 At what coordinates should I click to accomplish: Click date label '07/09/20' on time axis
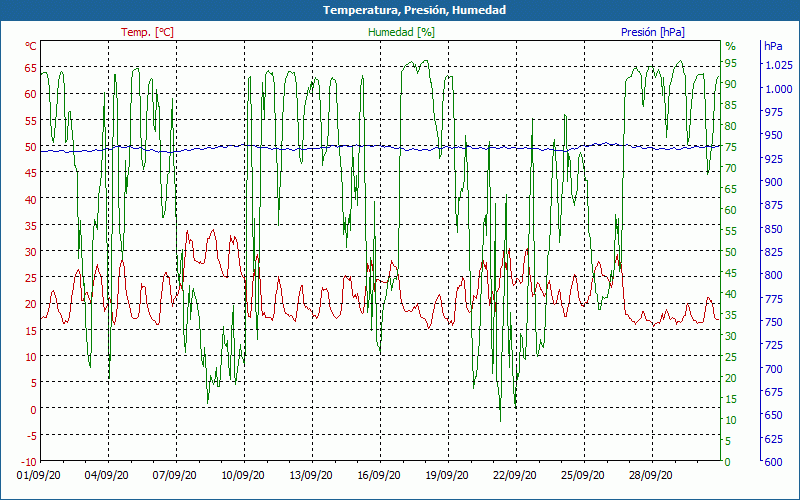[x=175, y=475]
